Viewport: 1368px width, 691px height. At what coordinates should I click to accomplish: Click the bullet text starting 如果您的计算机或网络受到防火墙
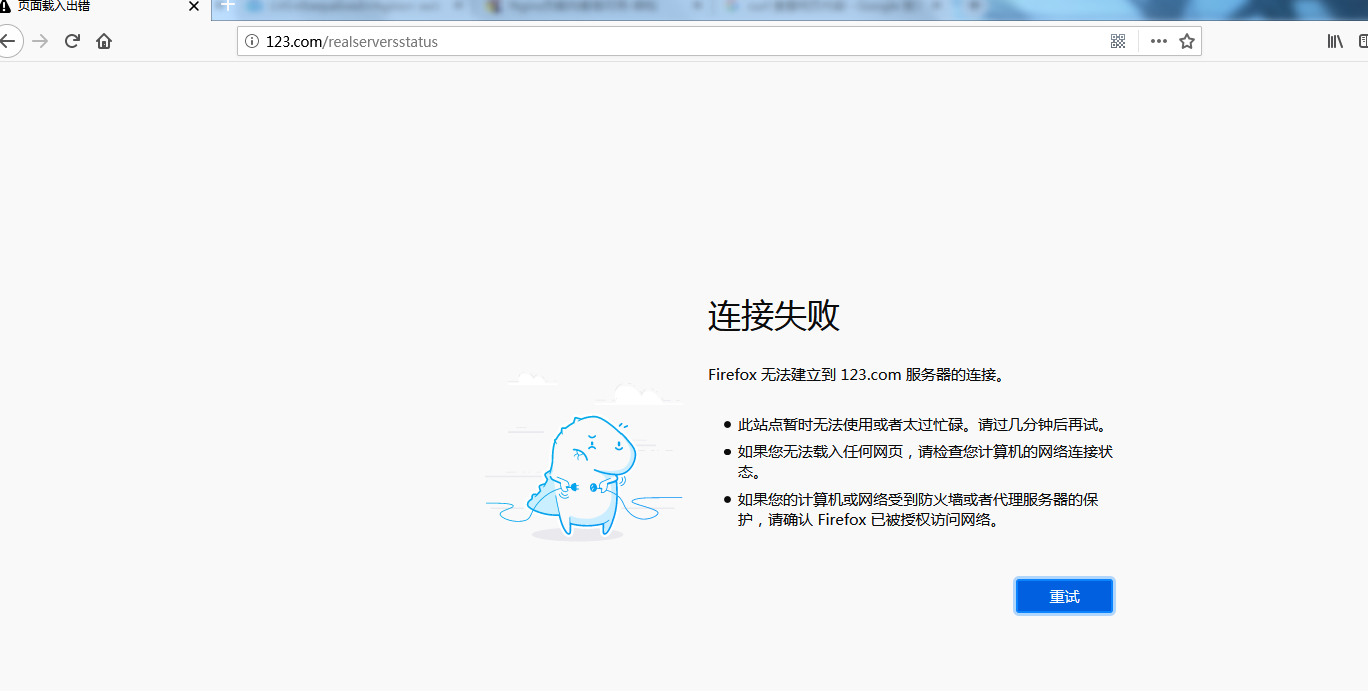pyautogui.click(x=918, y=509)
